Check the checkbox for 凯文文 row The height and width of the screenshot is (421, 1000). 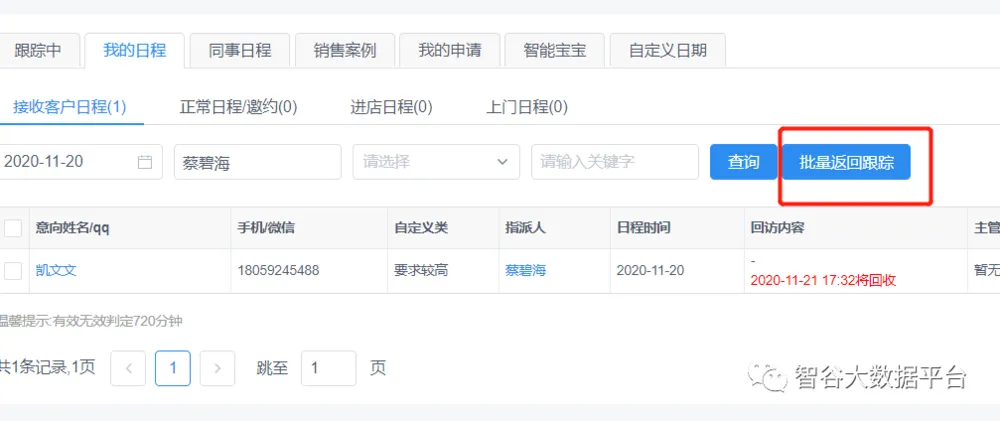(x=13, y=270)
